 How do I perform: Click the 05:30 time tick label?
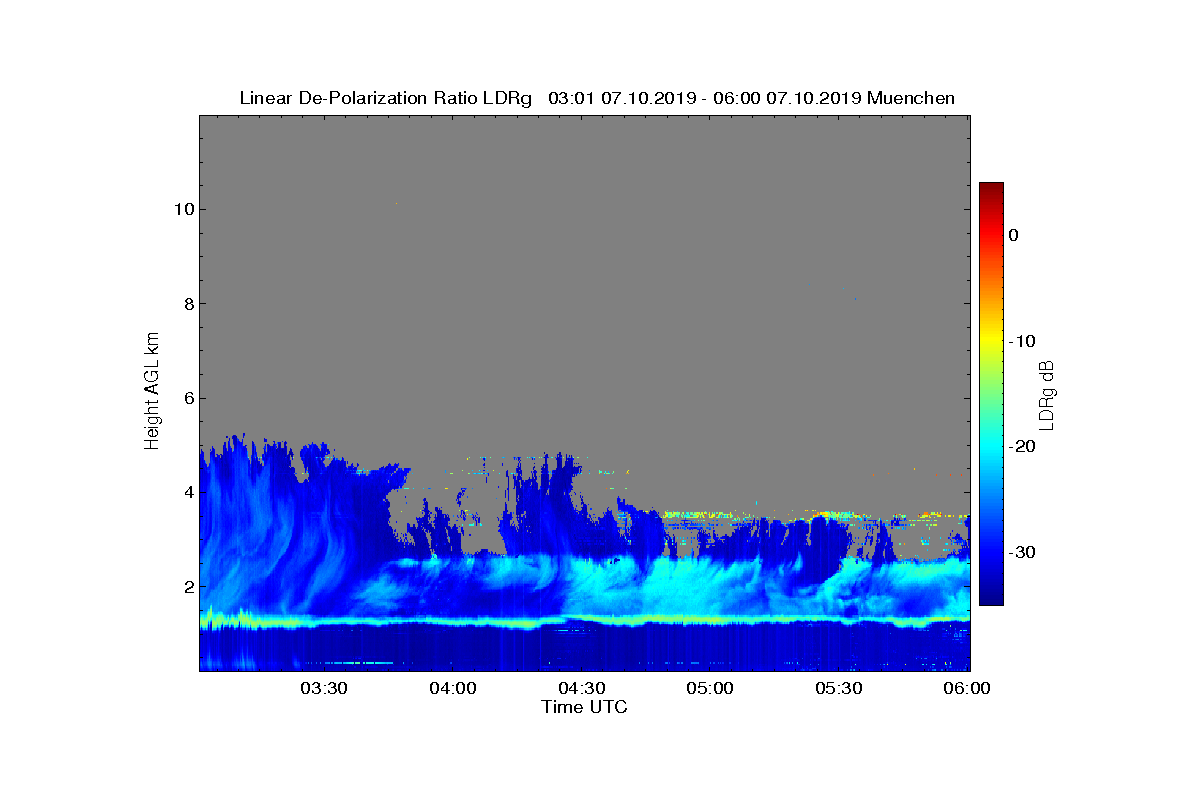click(839, 688)
